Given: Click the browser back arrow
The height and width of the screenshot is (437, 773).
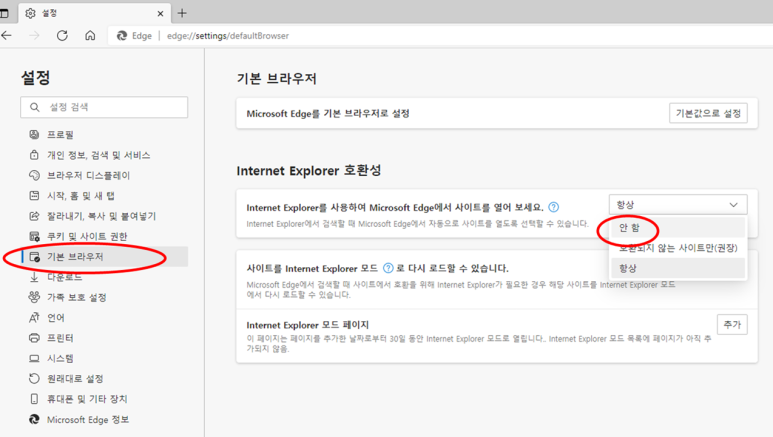Looking at the screenshot, I should [6, 36].
